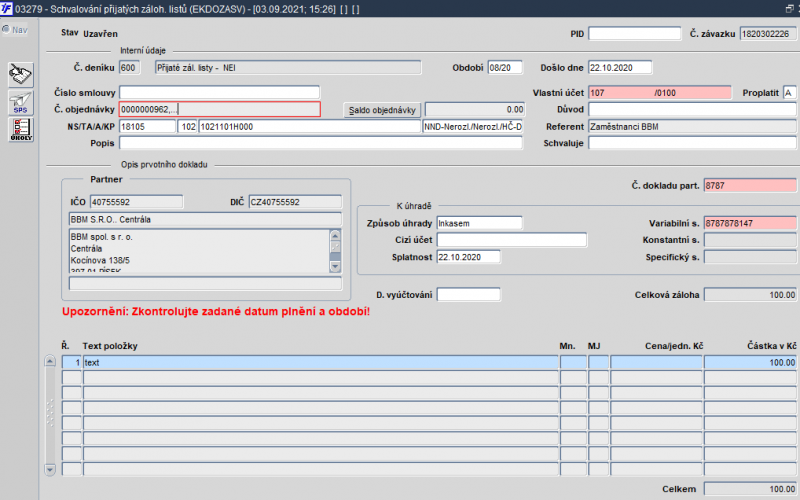Click the Mn. cell of row 1
800x500 pixels.
point(573,362)
